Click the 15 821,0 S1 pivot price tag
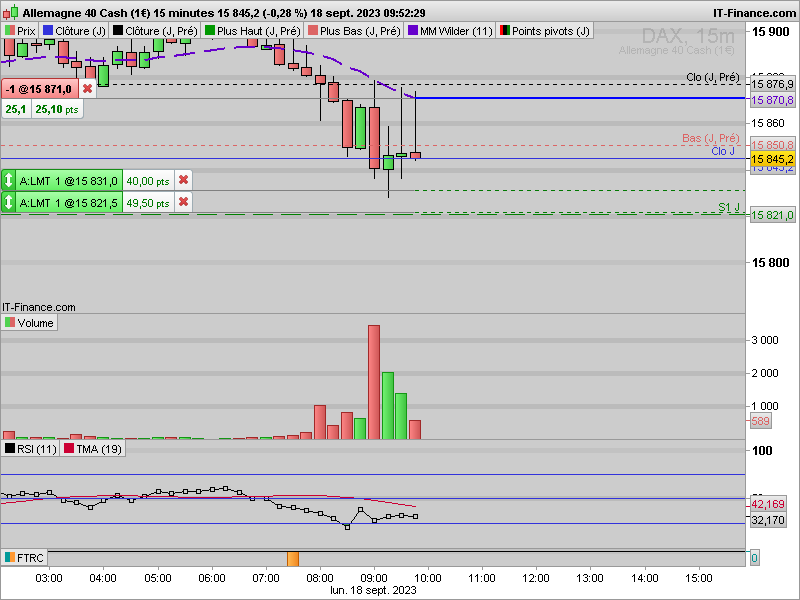 pyautogui.click(x=772, y=215)
